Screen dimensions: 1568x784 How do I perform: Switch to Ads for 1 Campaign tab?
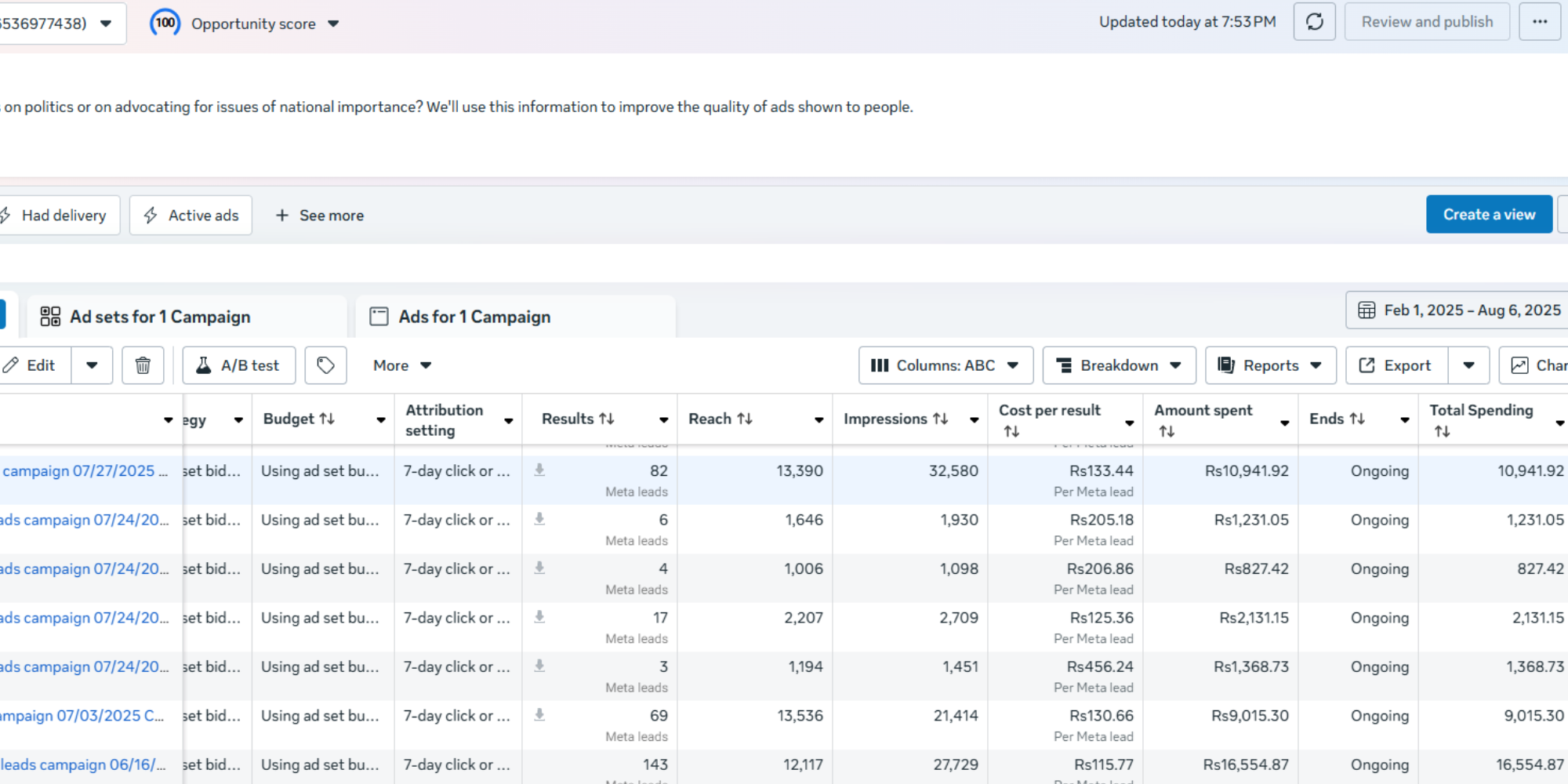pos(516,317)
